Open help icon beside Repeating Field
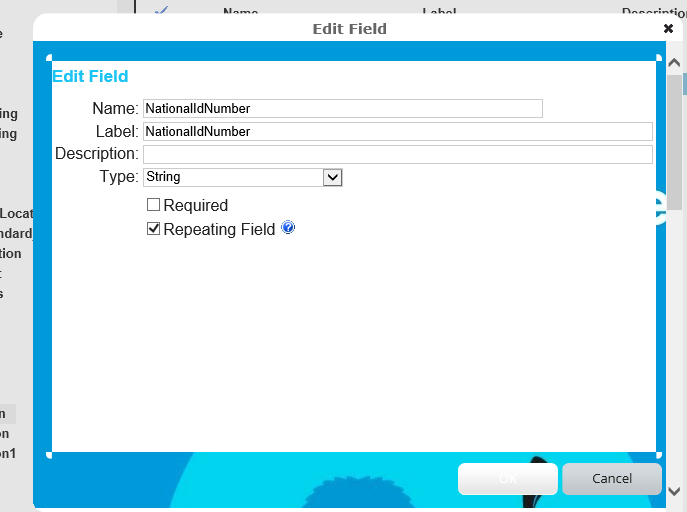Image resolution: width=687 pixels, height=512 pixels. tap(288, 228)
